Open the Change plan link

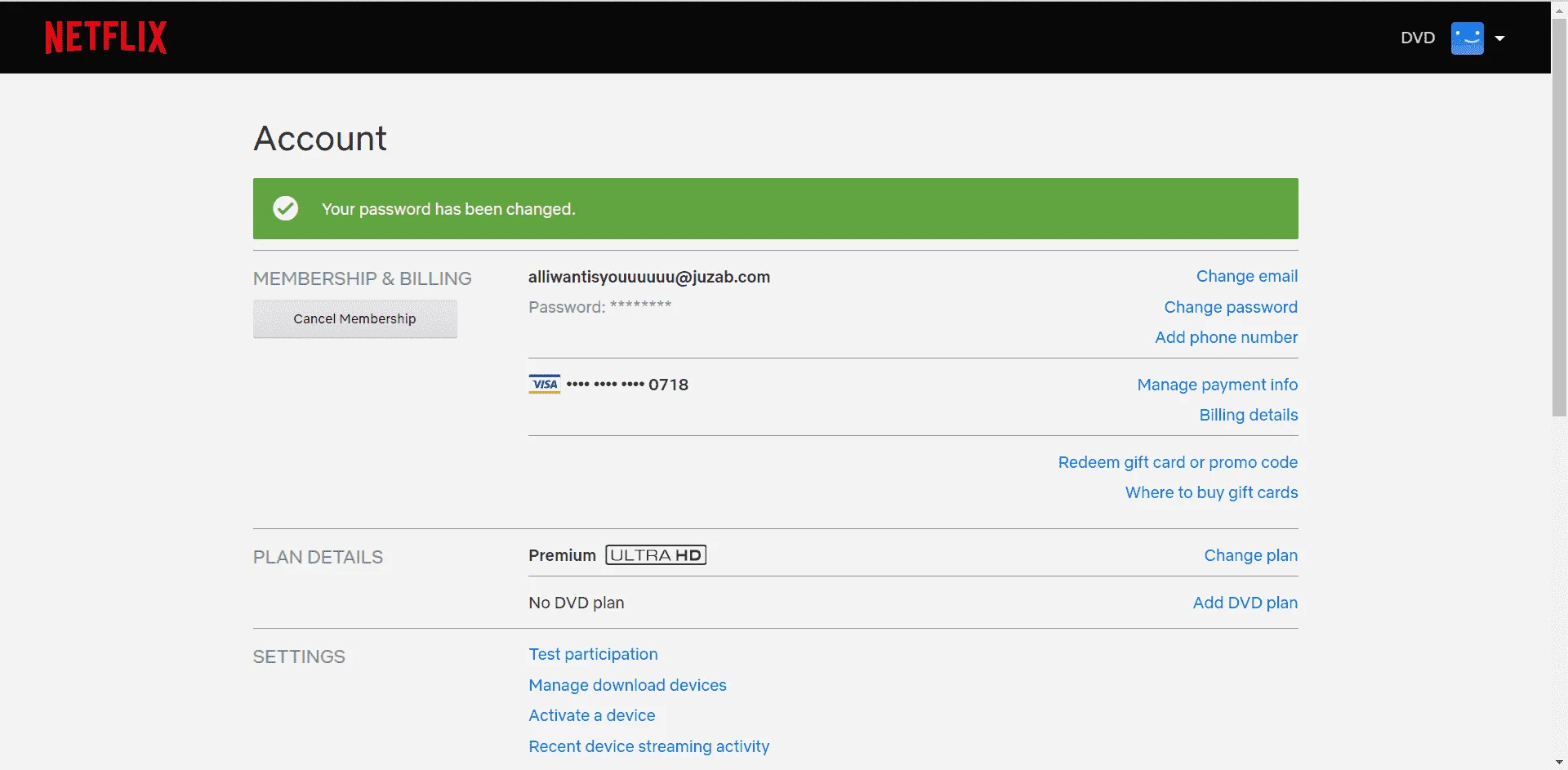coord(1250,555)
